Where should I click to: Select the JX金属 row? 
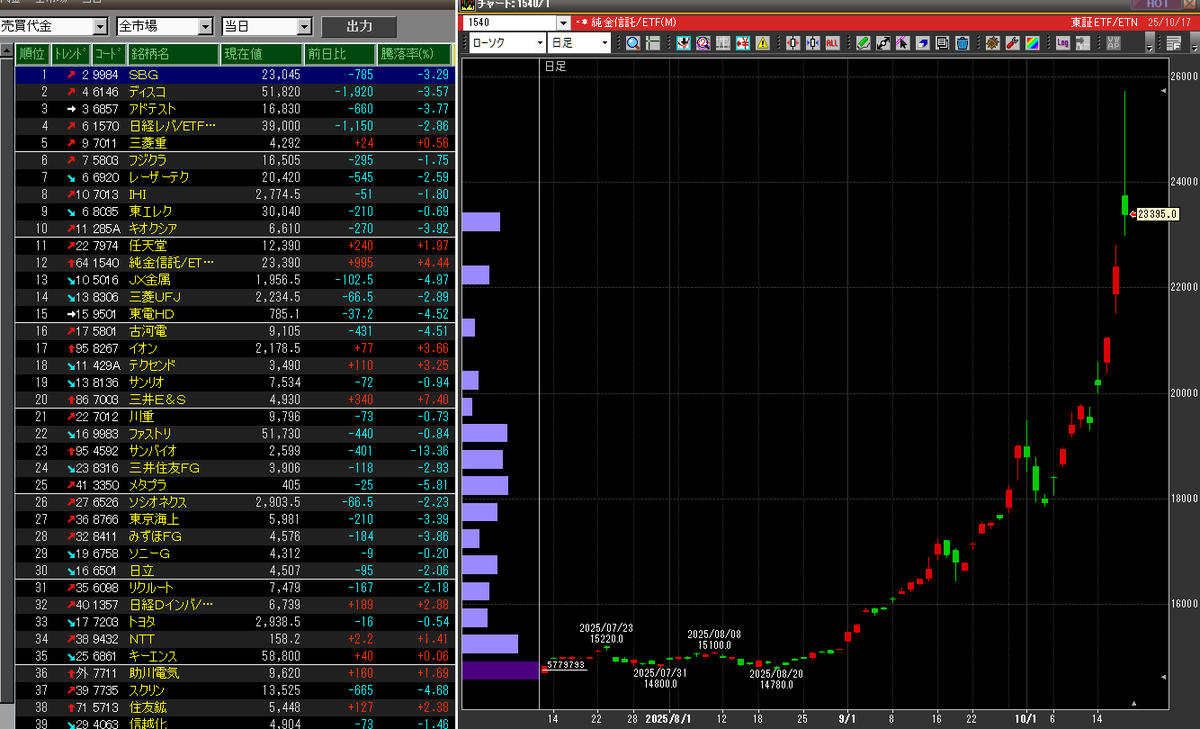pyautogui.click(x=234, y=279)
